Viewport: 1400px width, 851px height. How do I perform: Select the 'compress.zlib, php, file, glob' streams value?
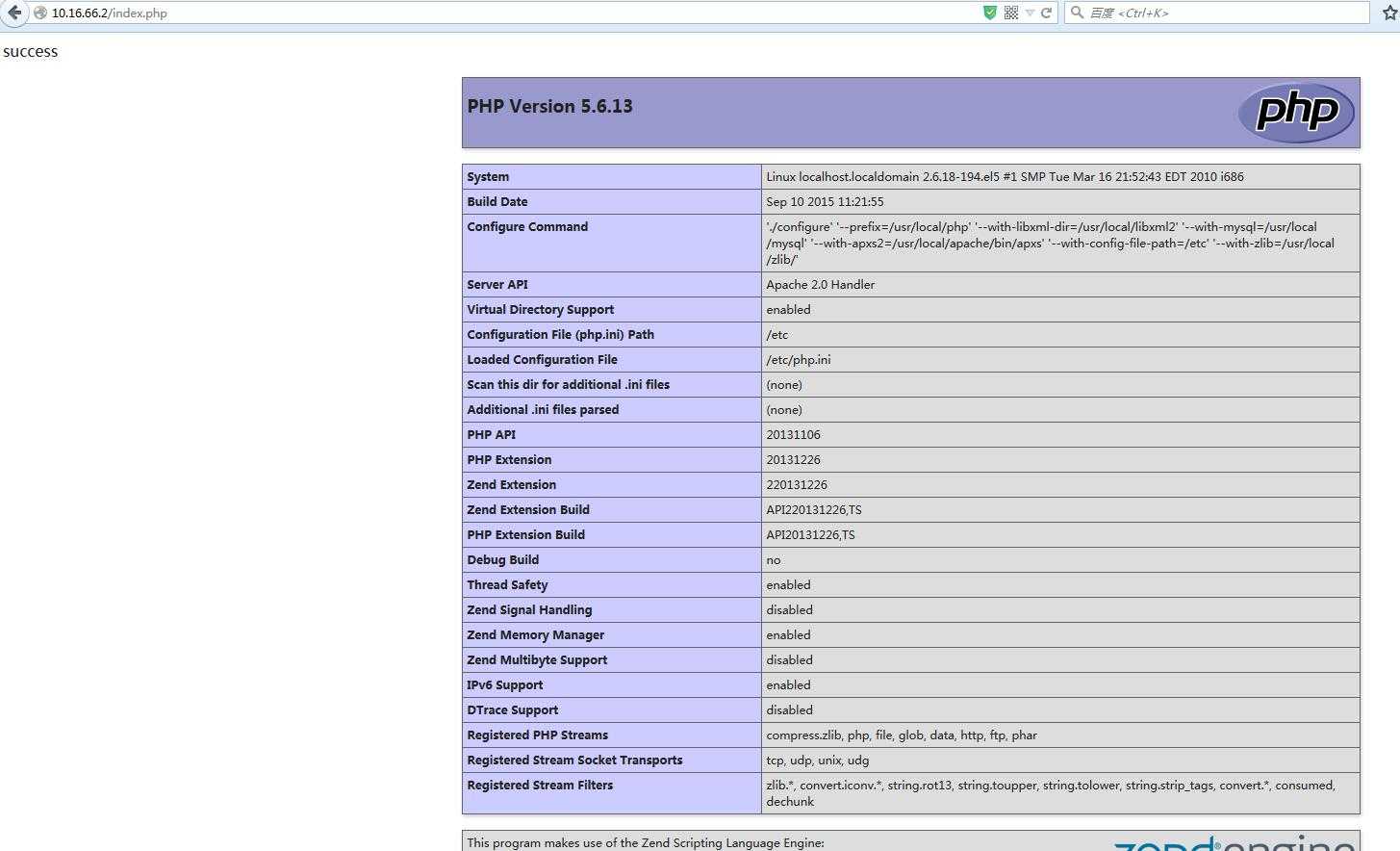(x=902, y=735)
